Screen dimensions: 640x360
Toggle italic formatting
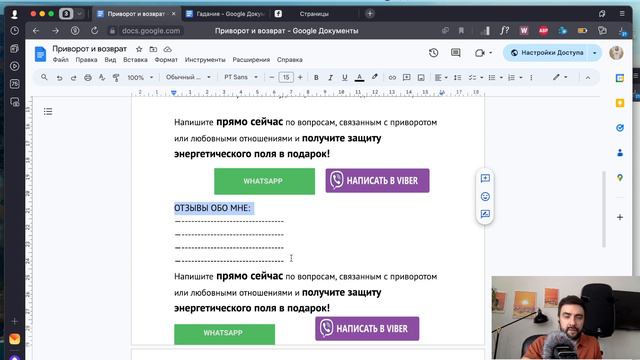330,78
